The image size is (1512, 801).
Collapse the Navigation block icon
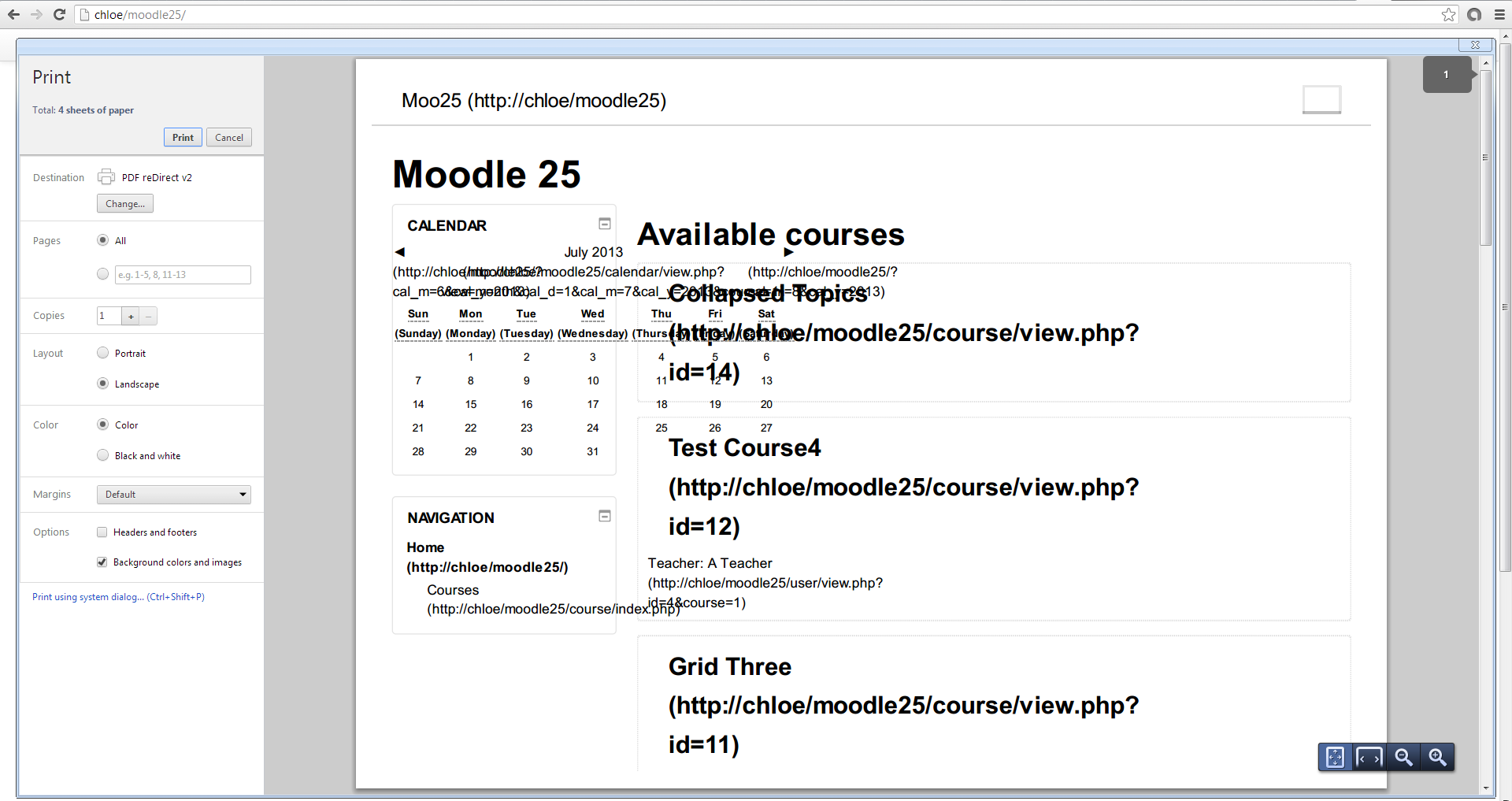coord(605,516)
